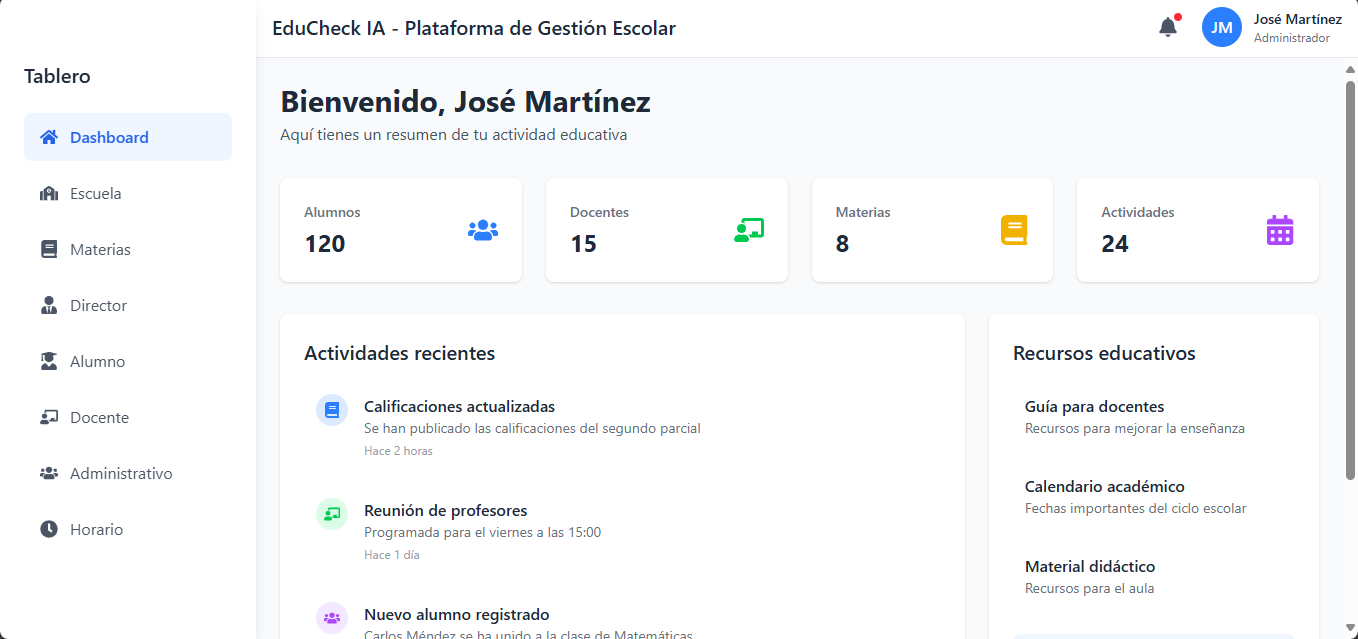Click the Escuela building icon
Viewport: 1358px width, 639px height.
(x=49, y=193)
